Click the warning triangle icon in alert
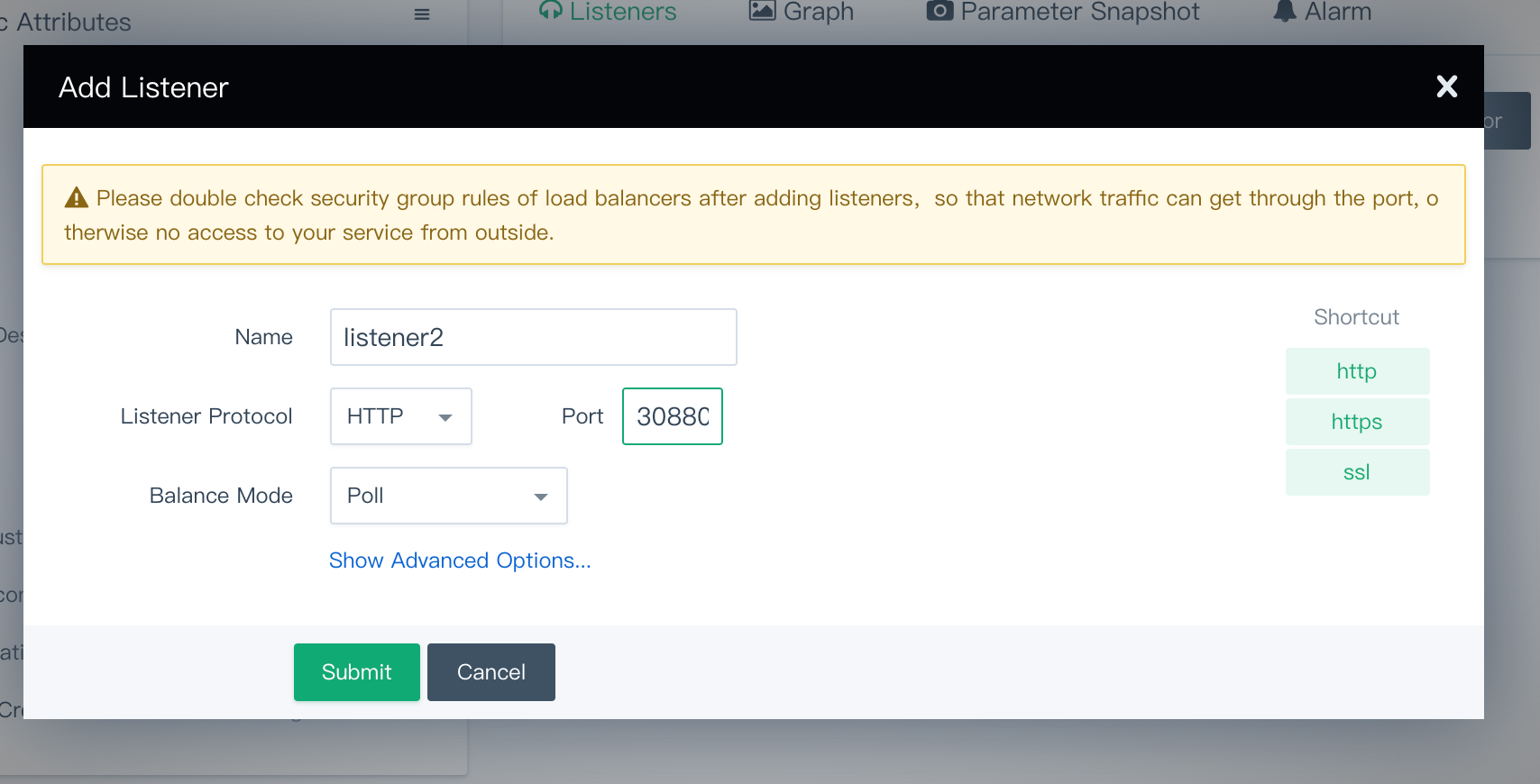1540x784 pixels. (77, 198)
